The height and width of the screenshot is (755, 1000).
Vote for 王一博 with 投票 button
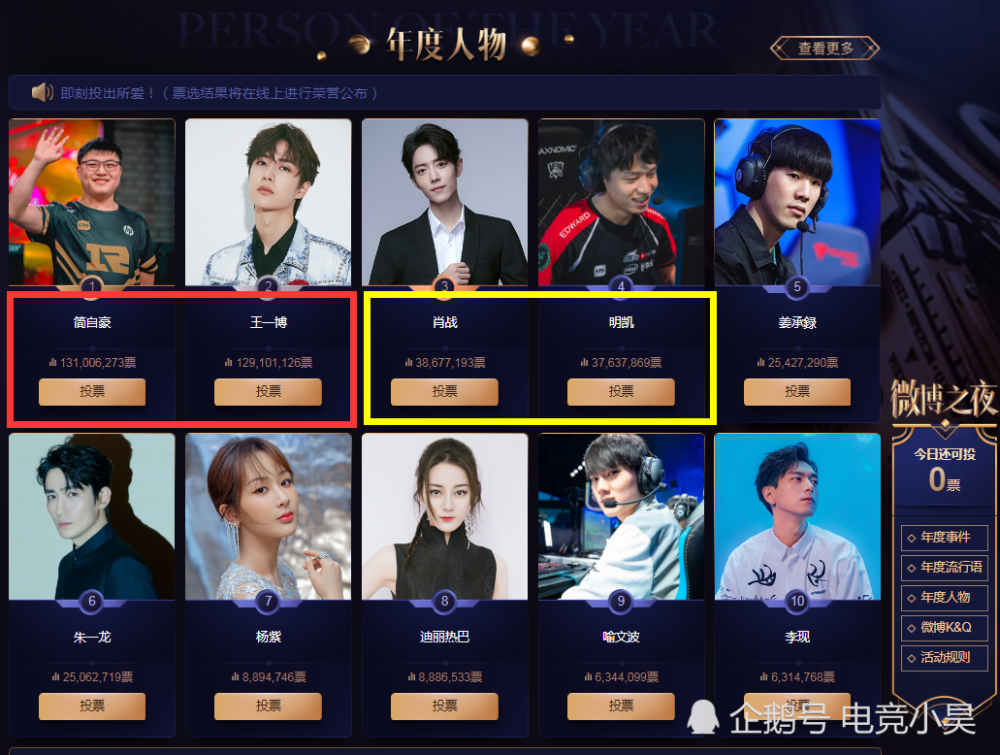click(x=268, y=392)
